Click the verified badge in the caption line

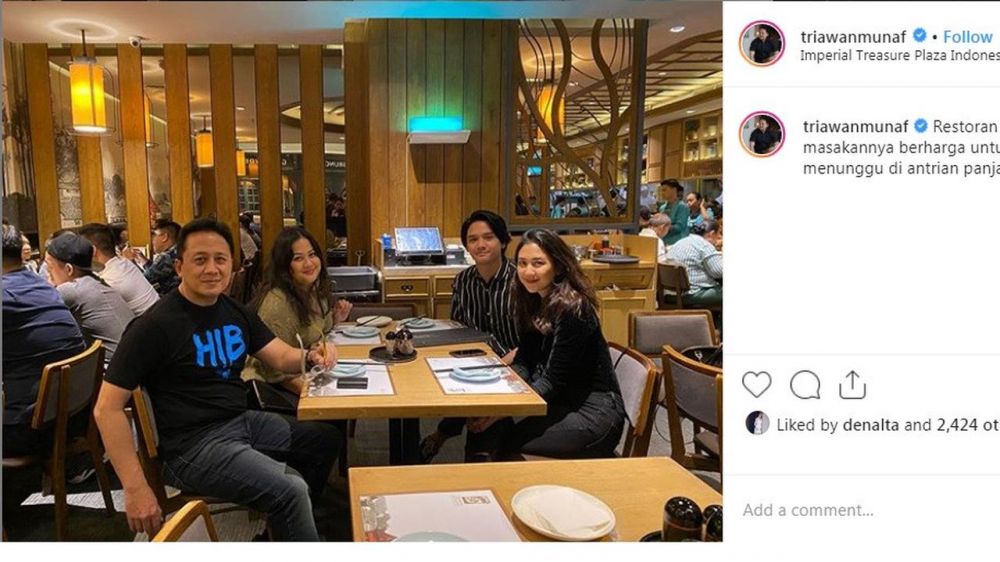[x=920, y=126]
